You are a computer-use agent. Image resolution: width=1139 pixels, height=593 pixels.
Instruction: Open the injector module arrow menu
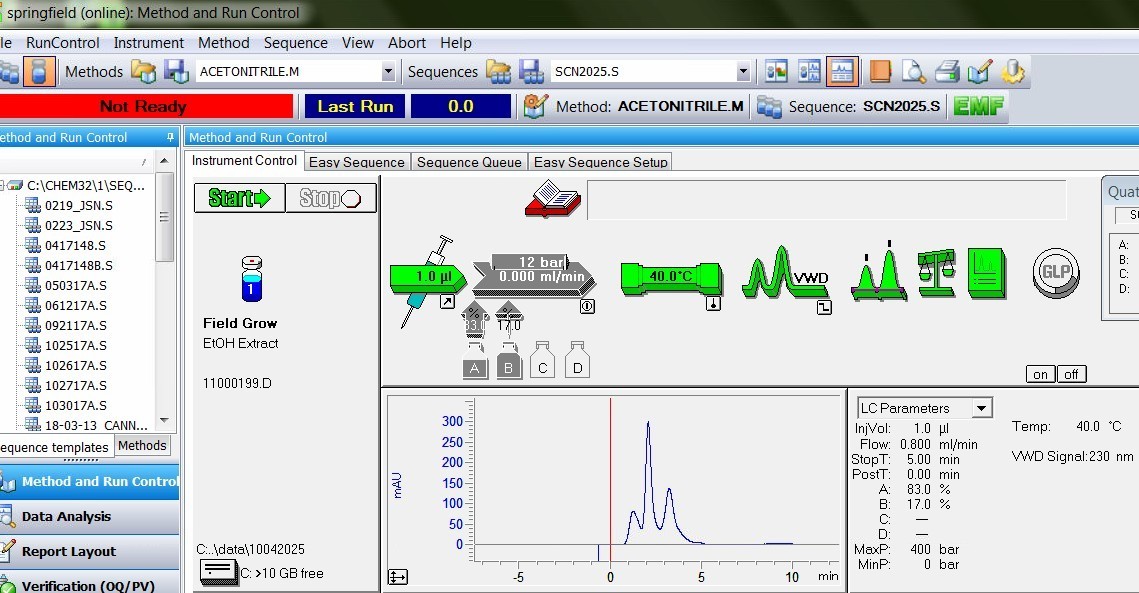click(447, 302)
